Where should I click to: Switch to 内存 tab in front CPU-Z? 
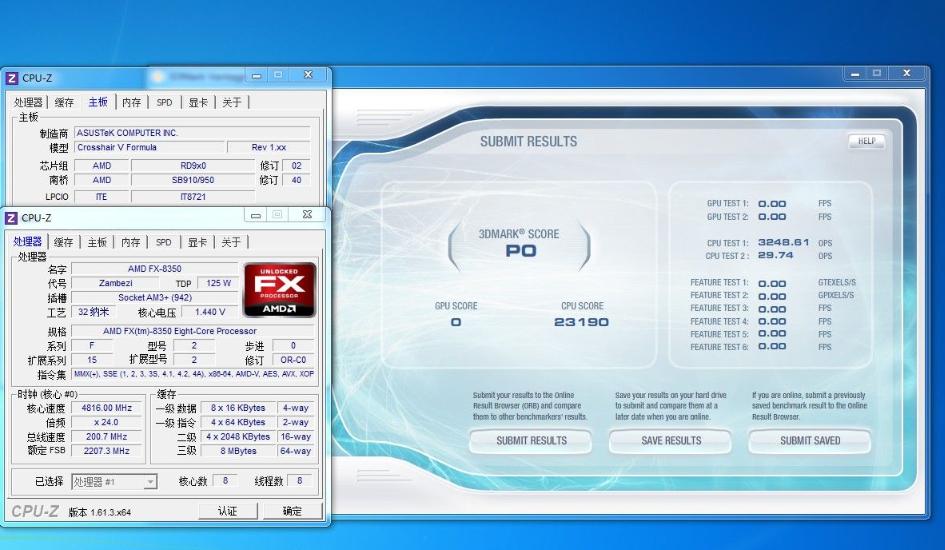point(131,242)
